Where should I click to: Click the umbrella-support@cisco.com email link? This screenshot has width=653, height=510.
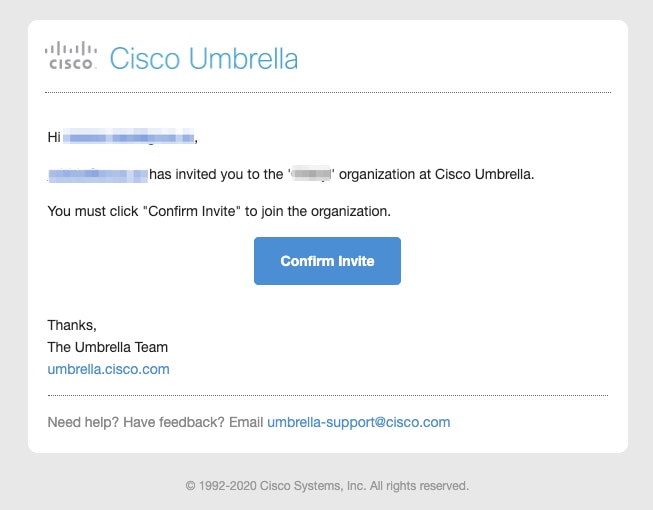coord(358,422)
